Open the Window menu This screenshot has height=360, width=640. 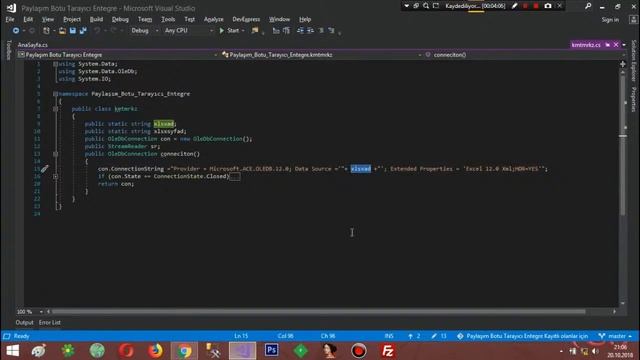coord(279,19)
